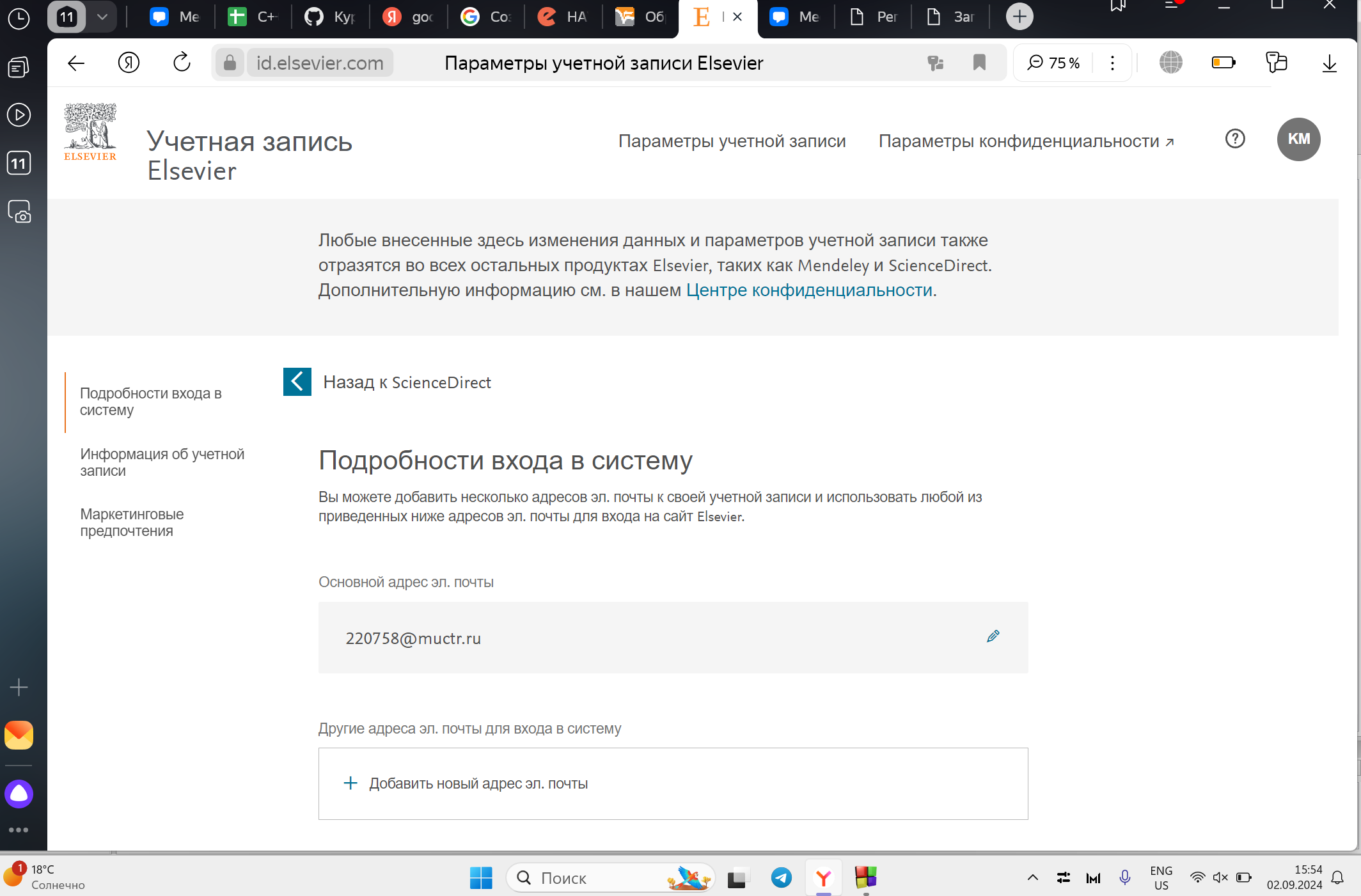Image resolution: width=1361 pixels, height=896 pixels.
Task: Open the Yandex Mail sidebar icon
Action: [19, 735]
